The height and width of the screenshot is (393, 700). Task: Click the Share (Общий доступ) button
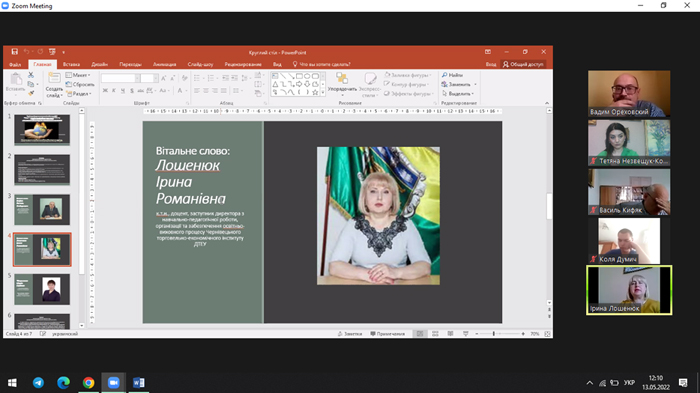click(523, 64)
